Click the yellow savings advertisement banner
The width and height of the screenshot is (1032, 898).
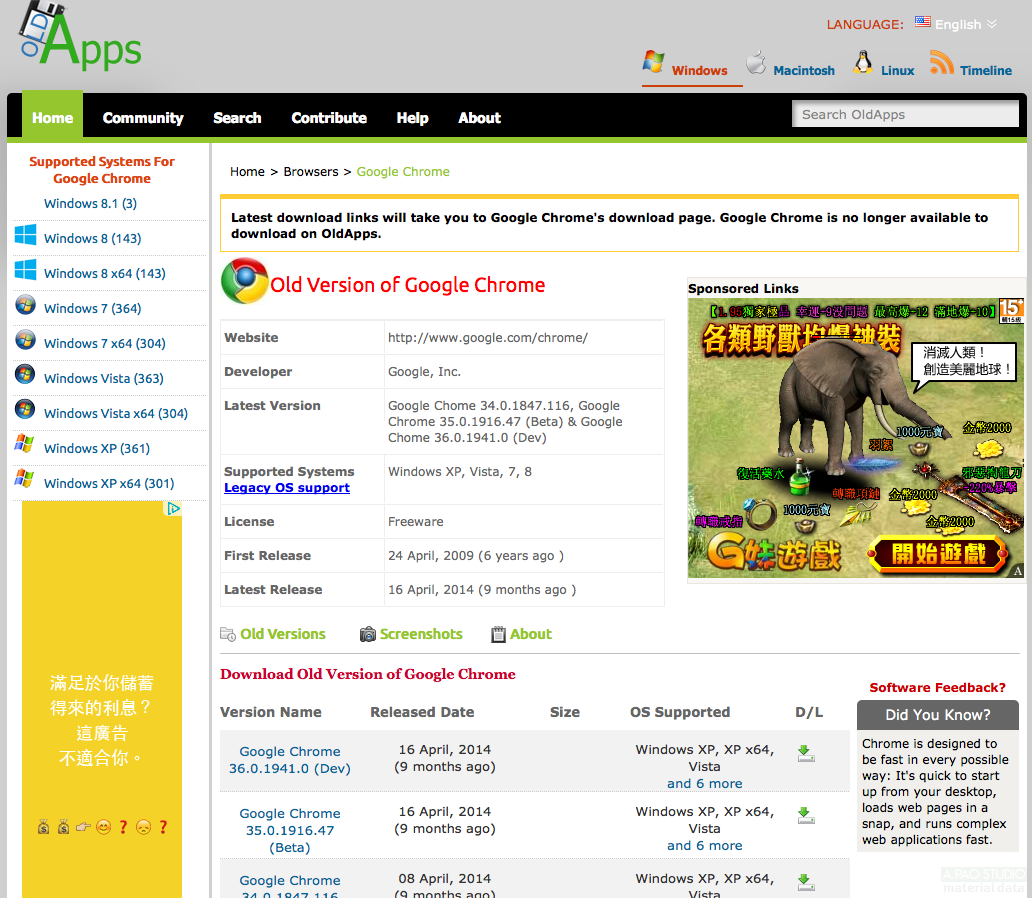[x=102, y=699]
